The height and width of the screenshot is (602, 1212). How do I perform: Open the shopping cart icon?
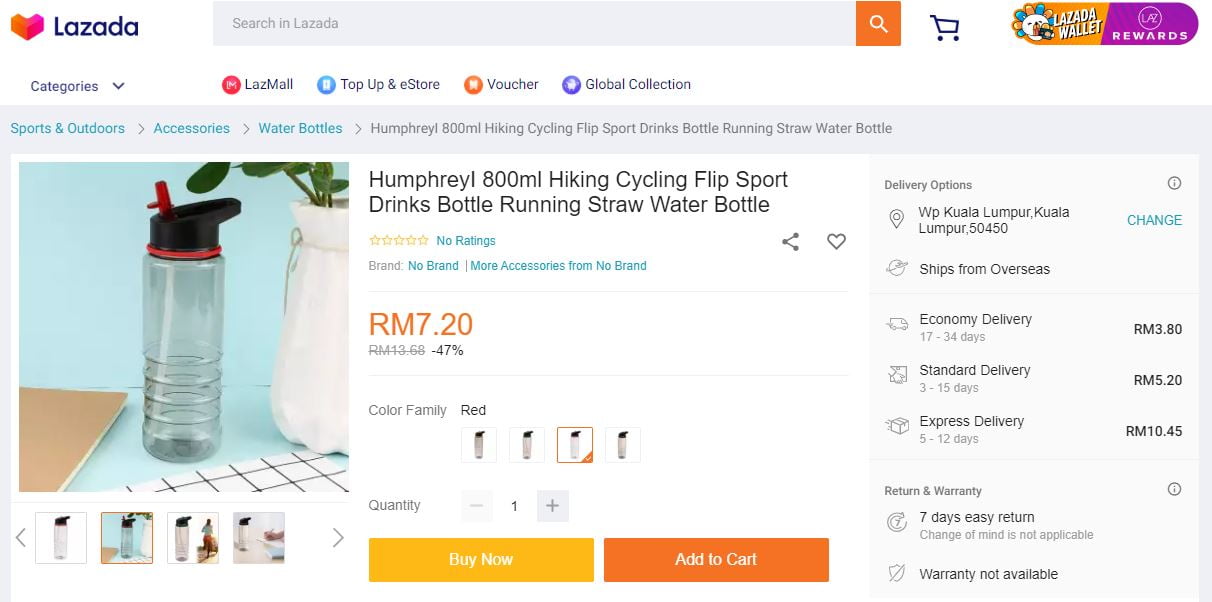point(944,27)
